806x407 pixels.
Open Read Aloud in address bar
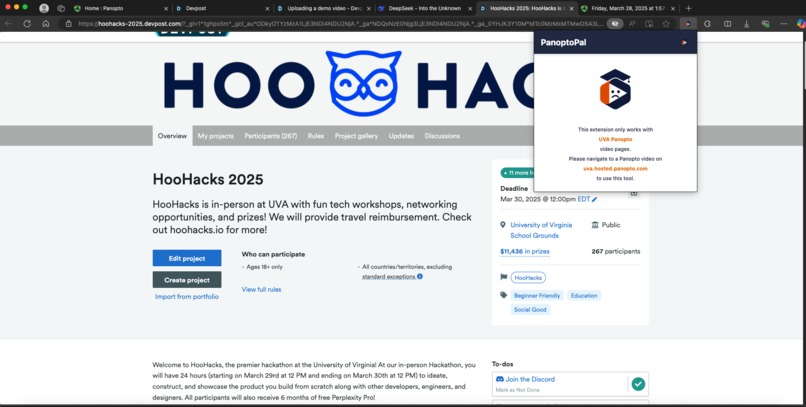click(x=632, y=24)
